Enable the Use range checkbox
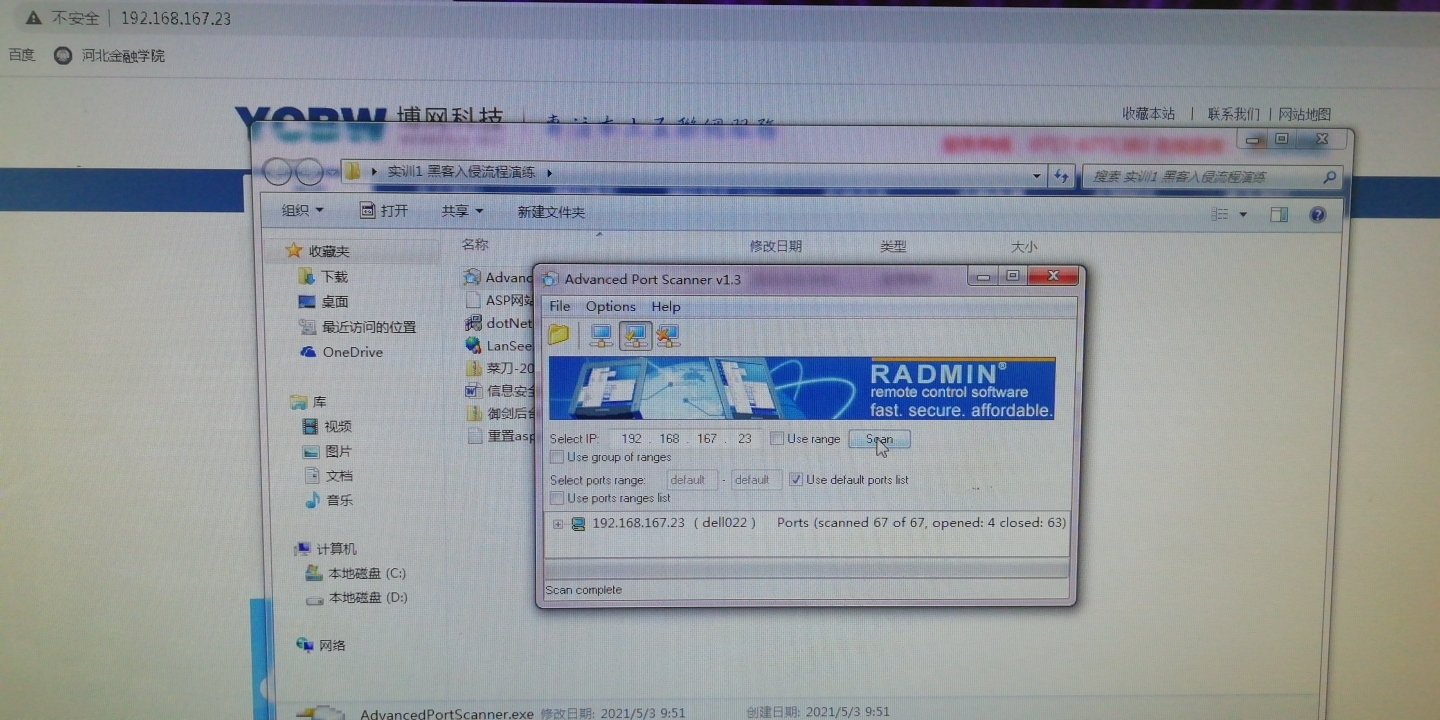1440x720 pixels. pos(777,438)
